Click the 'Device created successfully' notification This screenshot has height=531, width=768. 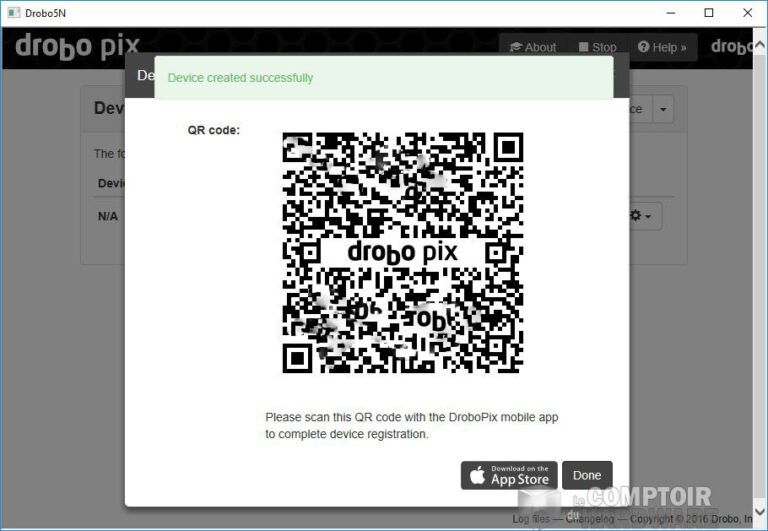tap(384, 77)
